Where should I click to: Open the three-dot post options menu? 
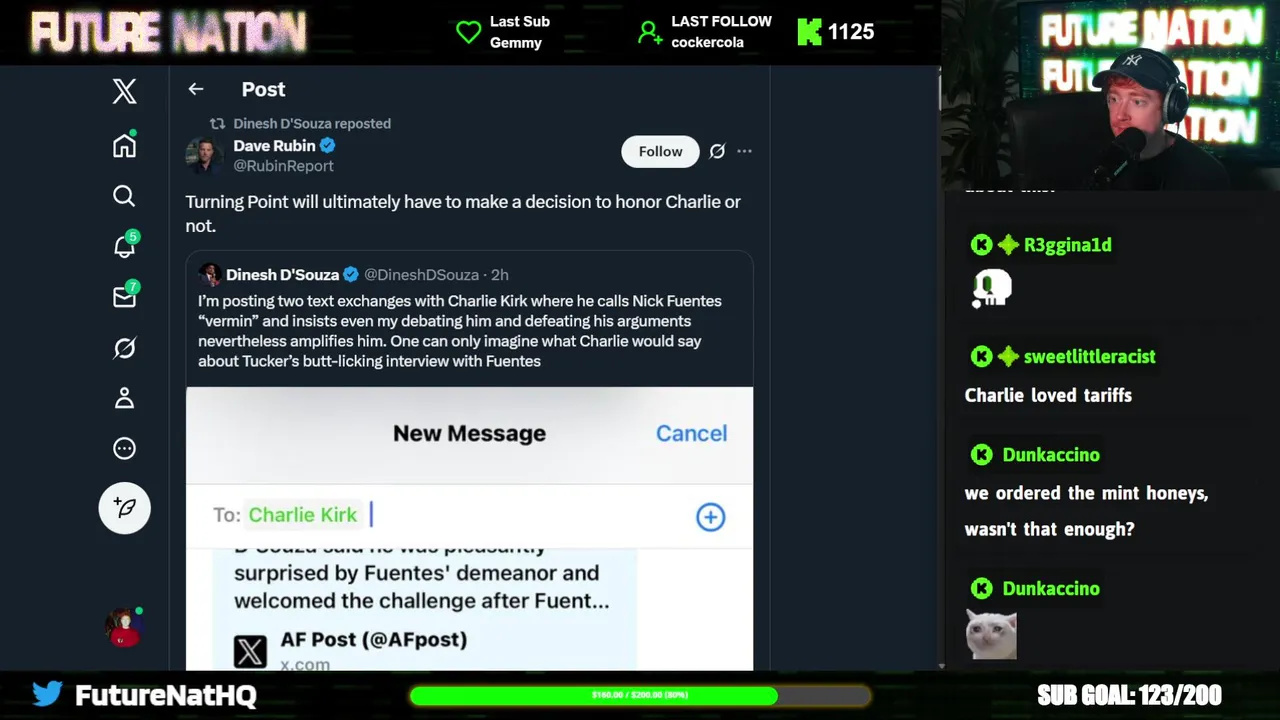(x=744, y=151)
